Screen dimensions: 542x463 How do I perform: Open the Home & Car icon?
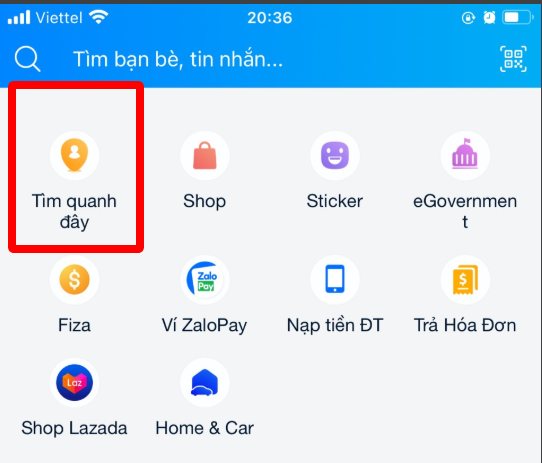point(205,382)
